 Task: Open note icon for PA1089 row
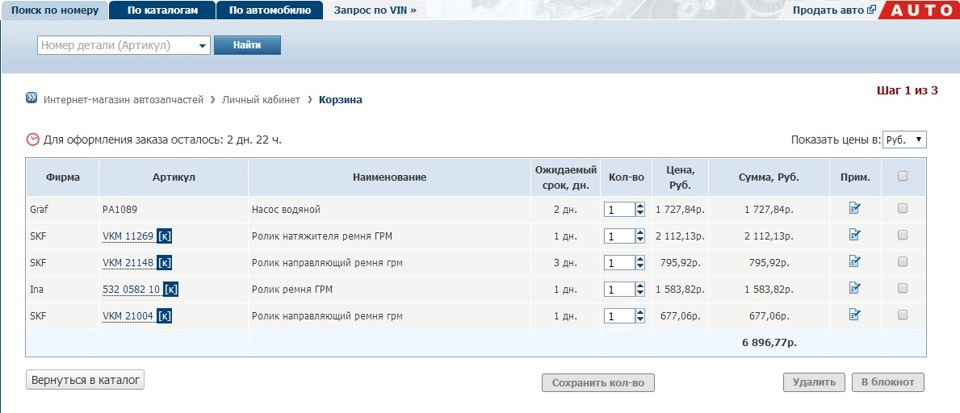point(855,209)
